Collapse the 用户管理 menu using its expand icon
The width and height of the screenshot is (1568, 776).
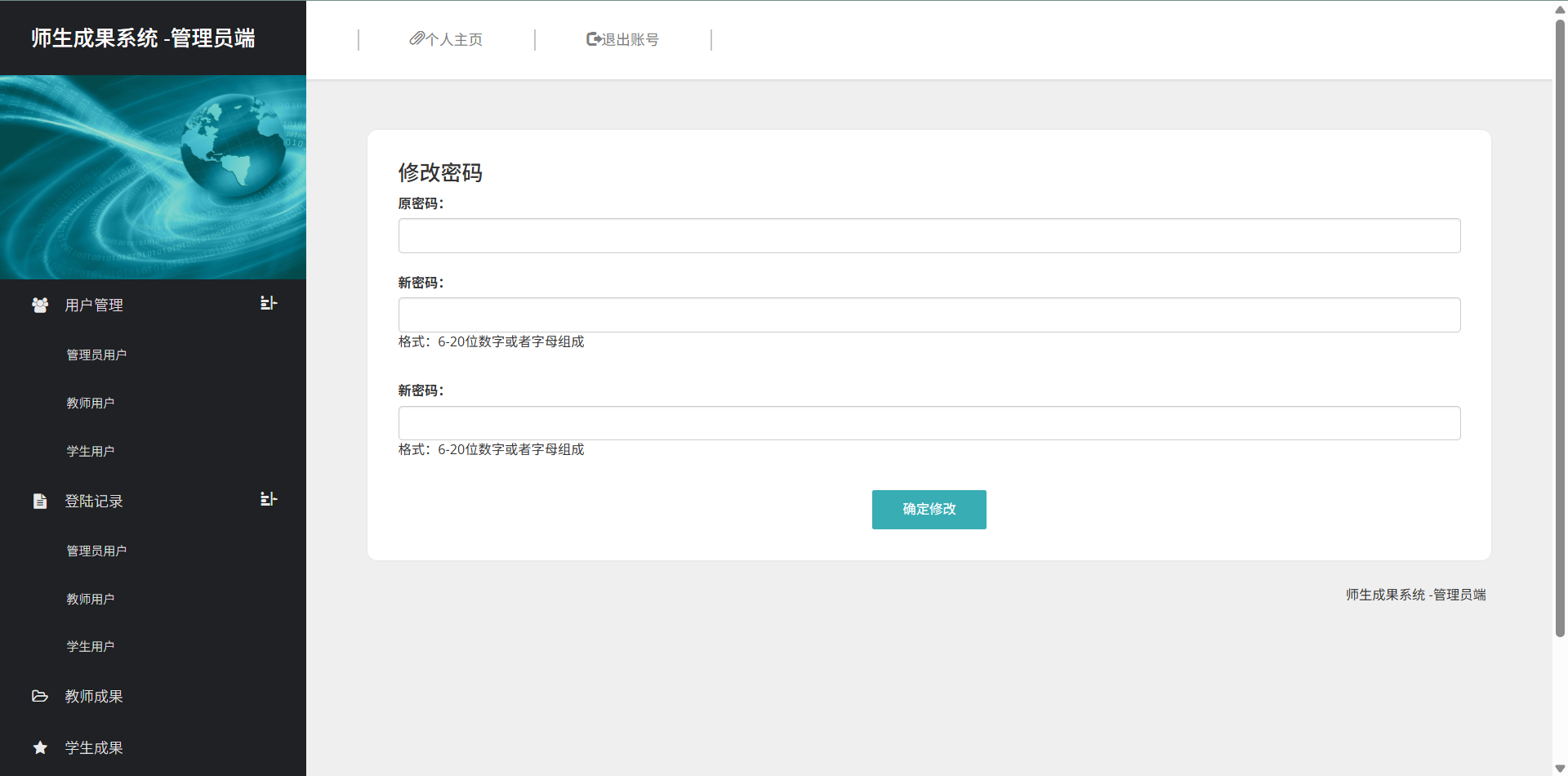tap(269, 303)
